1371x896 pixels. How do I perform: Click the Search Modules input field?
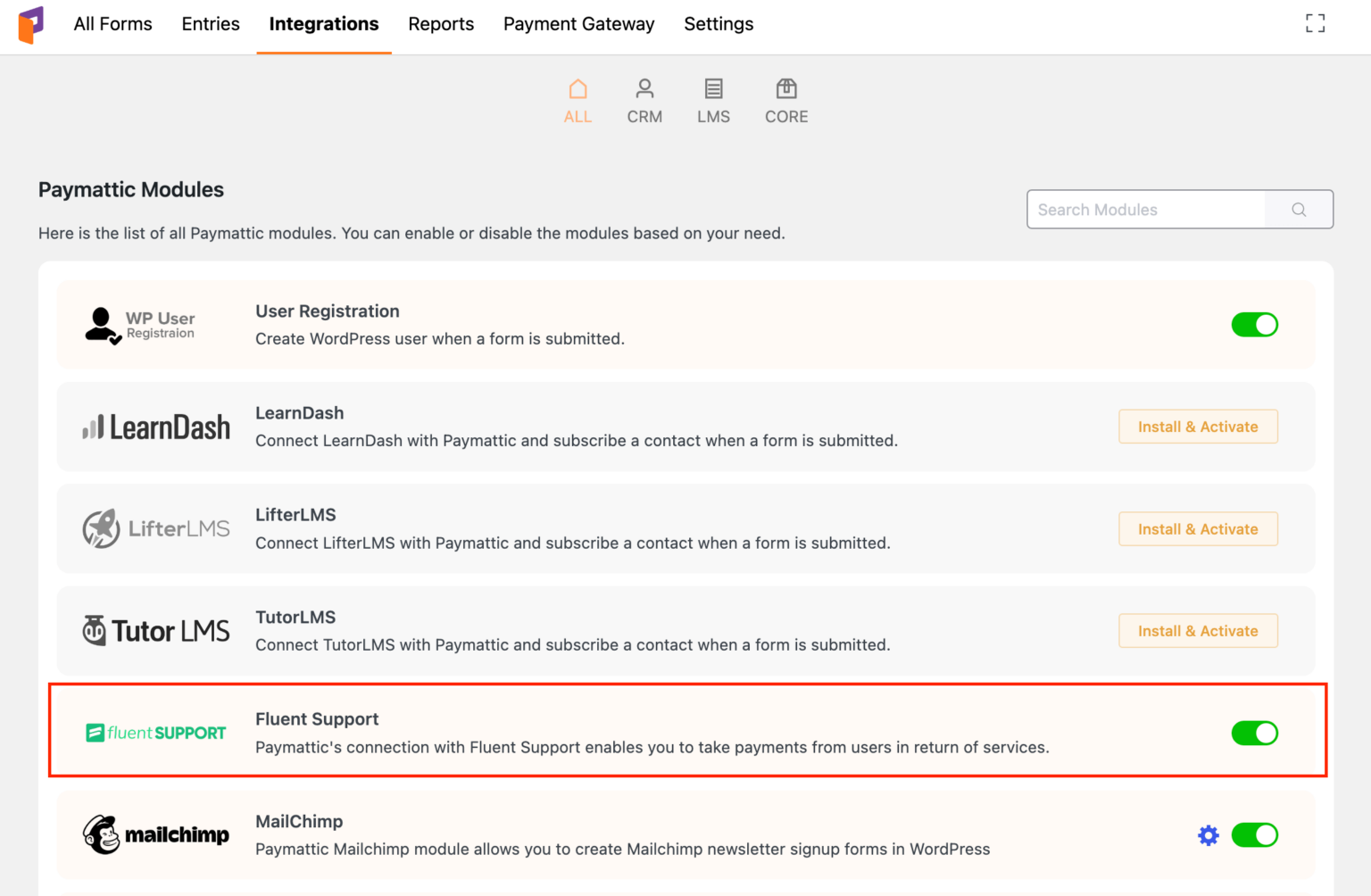click(1147, 209)
